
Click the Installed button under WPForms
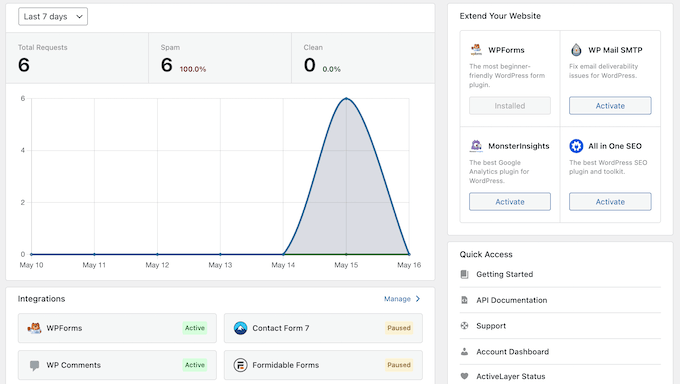510,105
